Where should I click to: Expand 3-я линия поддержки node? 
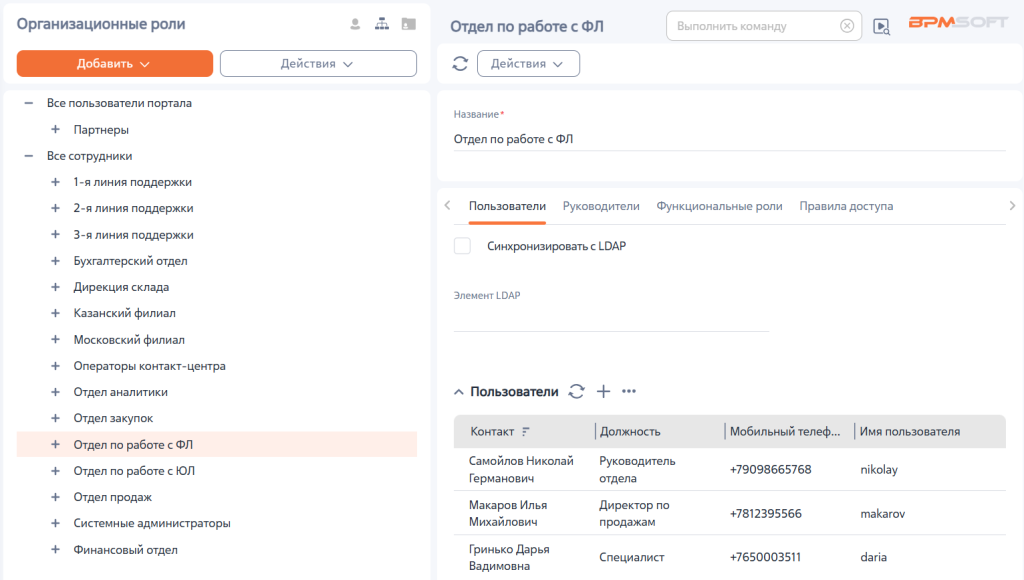(x=56, y=234)
